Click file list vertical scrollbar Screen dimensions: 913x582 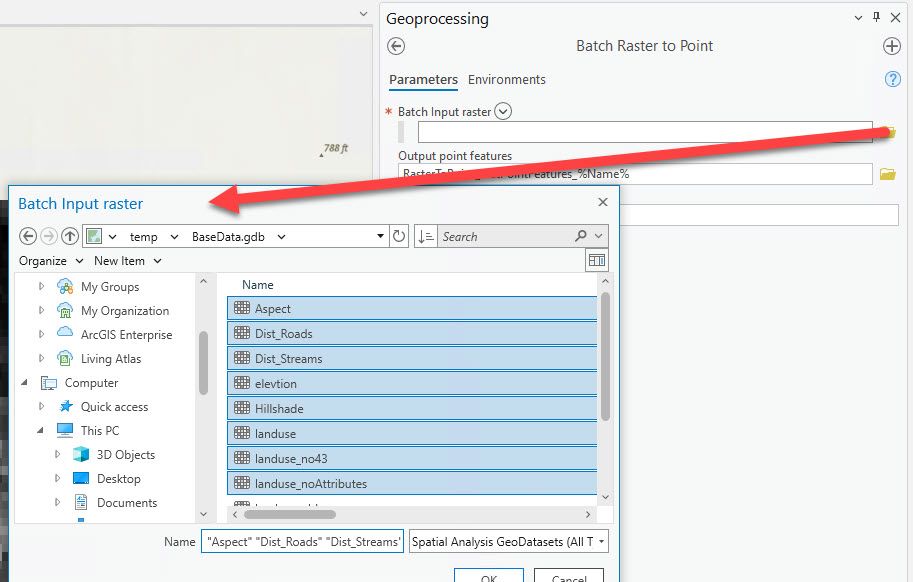[x=605, y=356]
